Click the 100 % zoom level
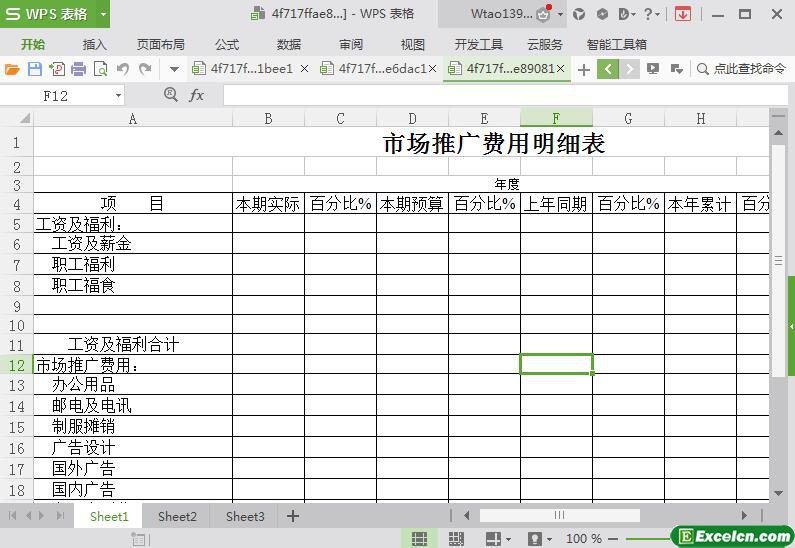 584,538
